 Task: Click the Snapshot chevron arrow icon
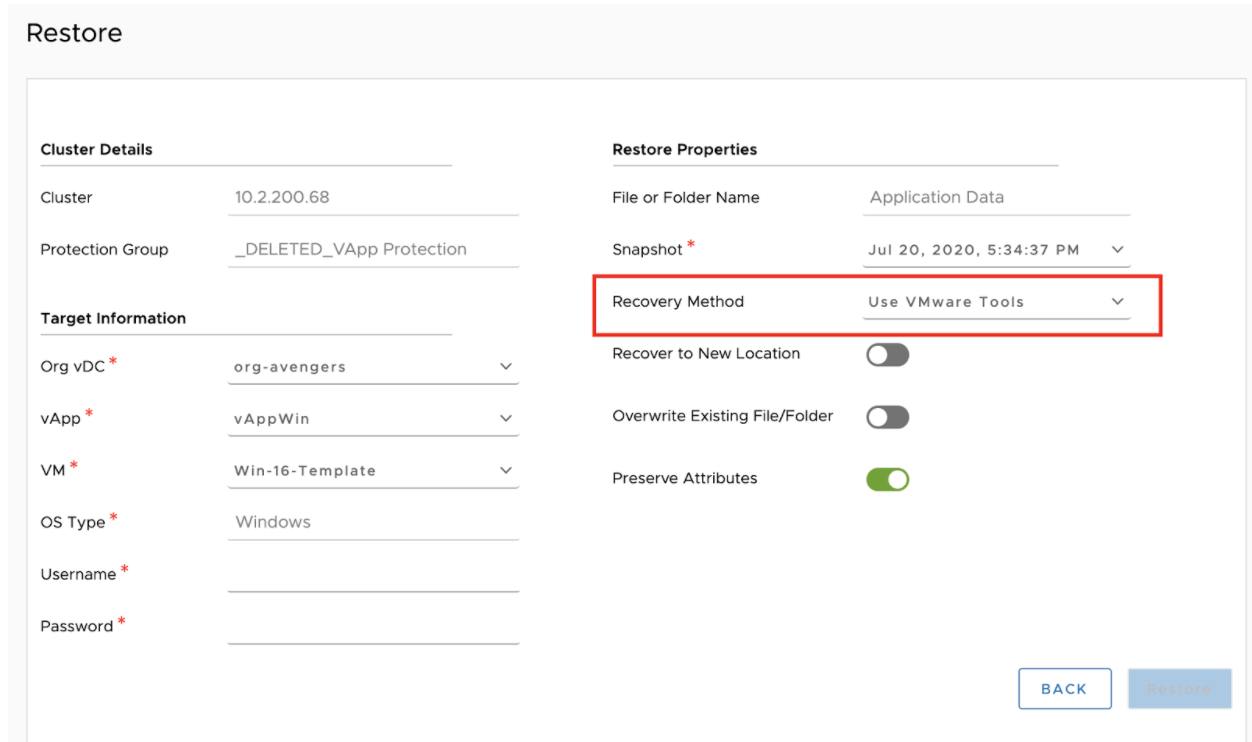click(1117, 250)
